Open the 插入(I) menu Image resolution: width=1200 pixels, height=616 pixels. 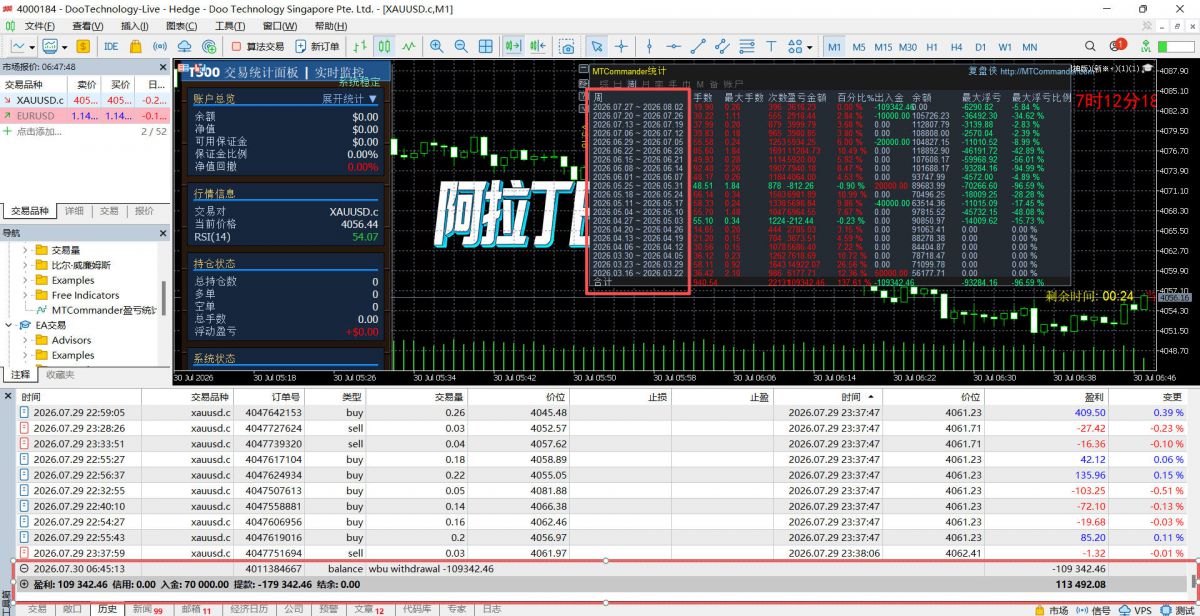tap(134, 26)
